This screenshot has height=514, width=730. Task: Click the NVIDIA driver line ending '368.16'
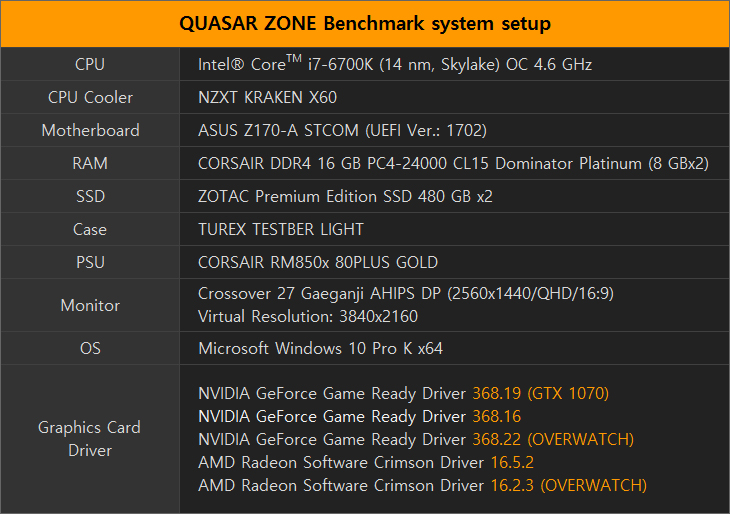pyautogui.click(x=359, y=416)
